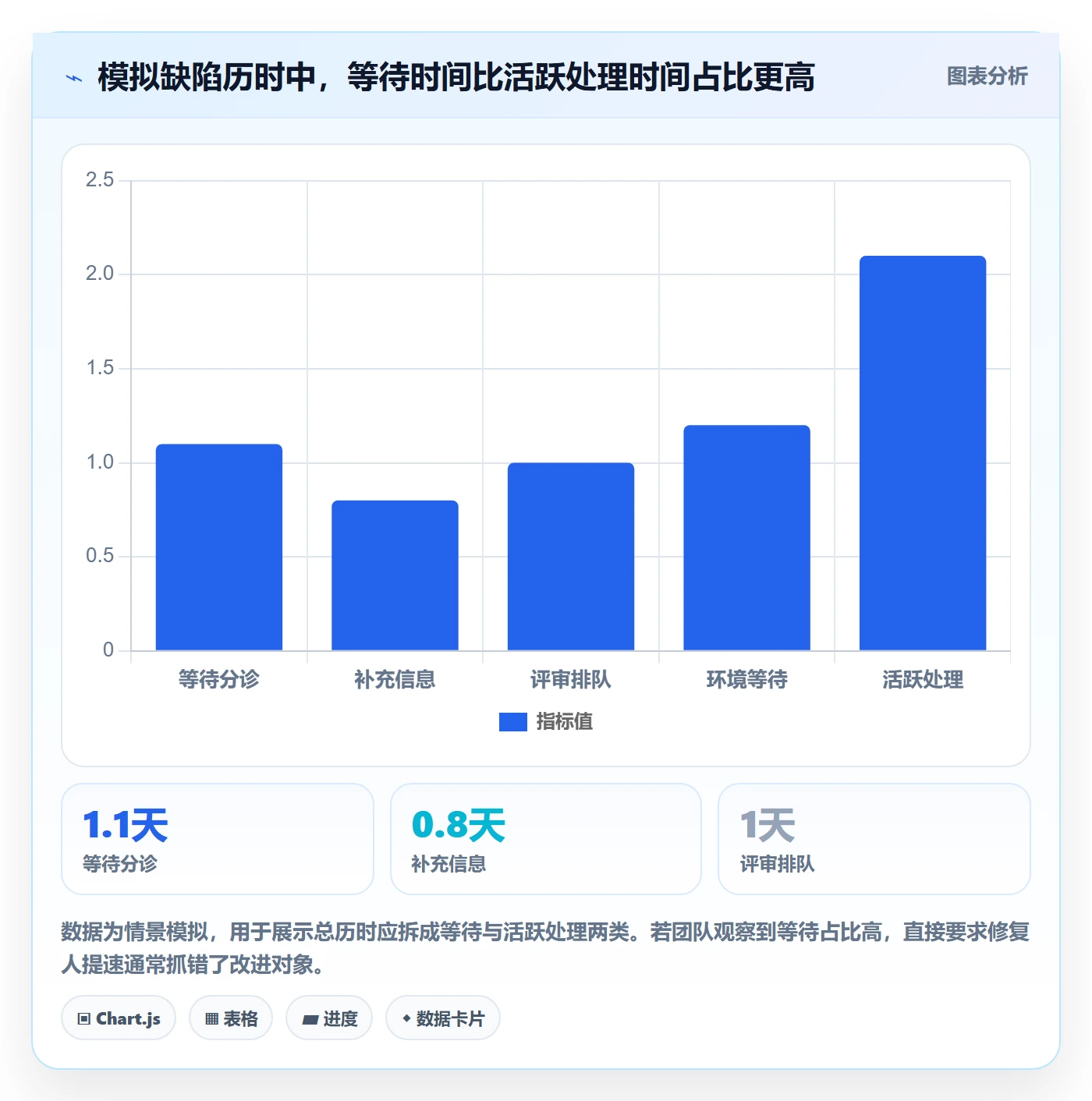Image resolution: width=1092 pixels, height=1101 pixels.
Task: Click the 补充信息 bar in chart
Action: (x=395, y=575)
